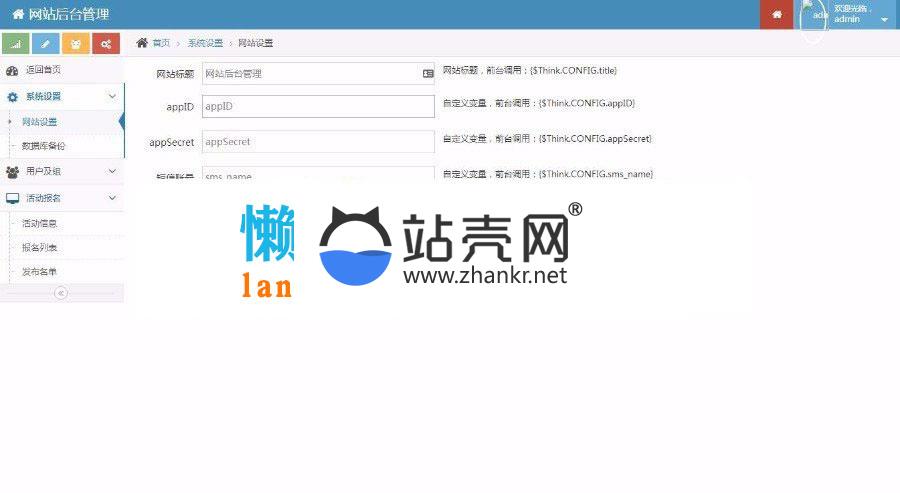The image size is (900, 493).
Task: Click the orange users shortcut button
Action: (x=76, y=44)
